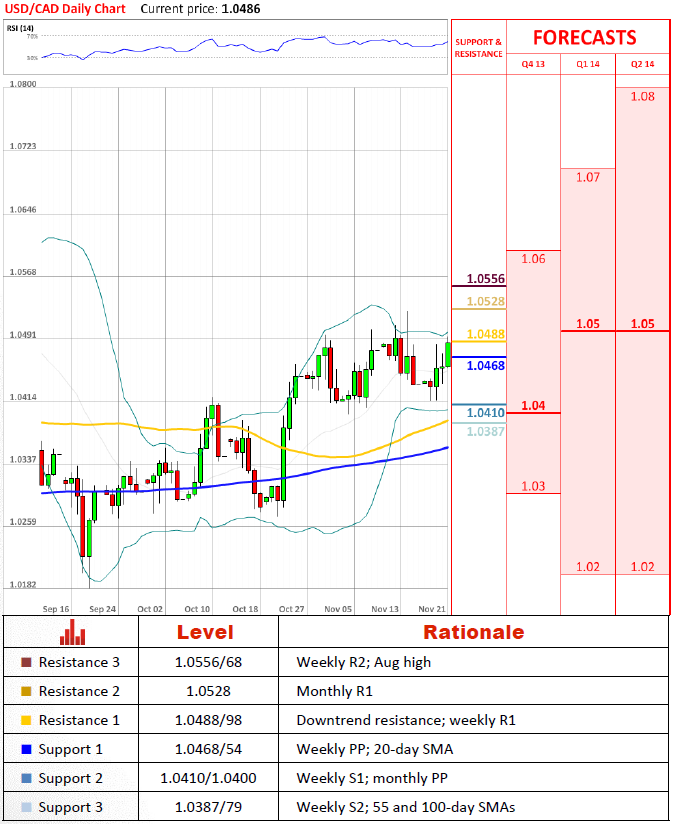674x824 pixels.
Task: Click the 1.08 forecast value in Q2 14
Action: [x=643, y=96]
